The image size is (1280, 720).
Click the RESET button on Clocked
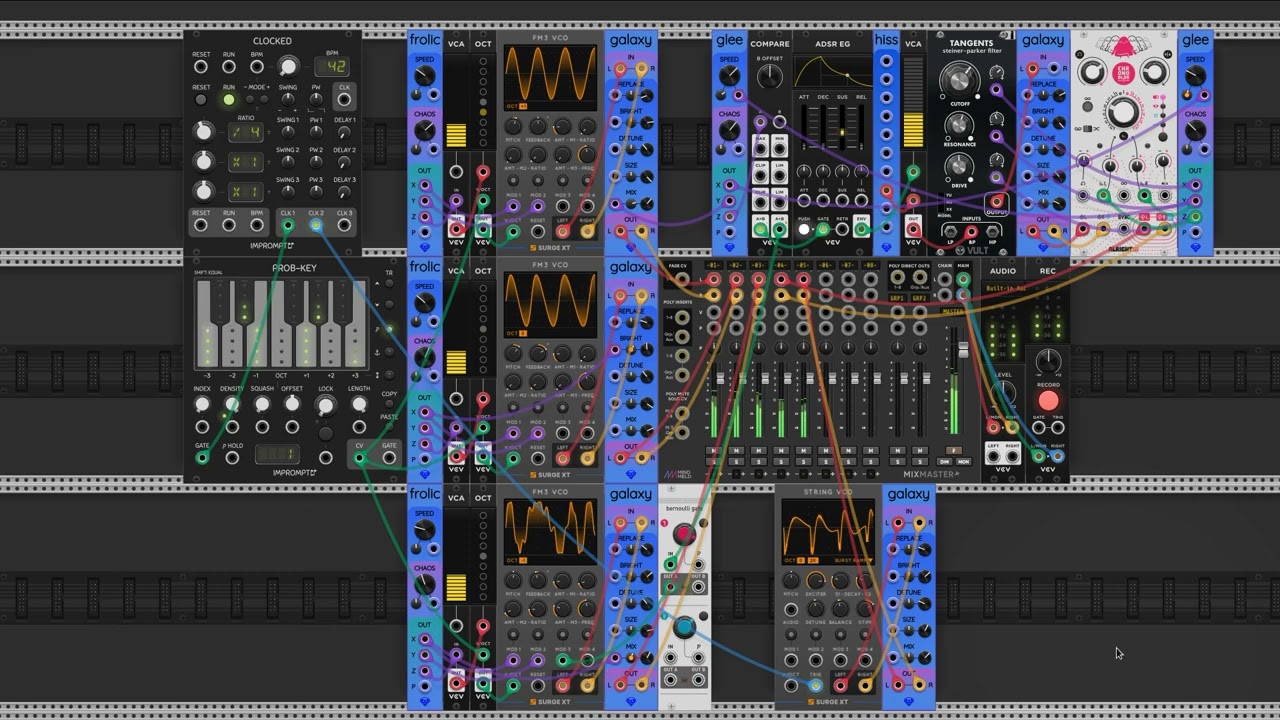[201, 100]
